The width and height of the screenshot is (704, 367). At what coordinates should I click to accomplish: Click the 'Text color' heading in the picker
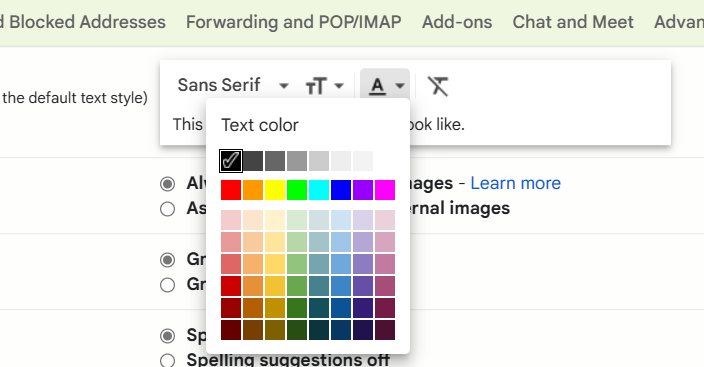(260, 125)
